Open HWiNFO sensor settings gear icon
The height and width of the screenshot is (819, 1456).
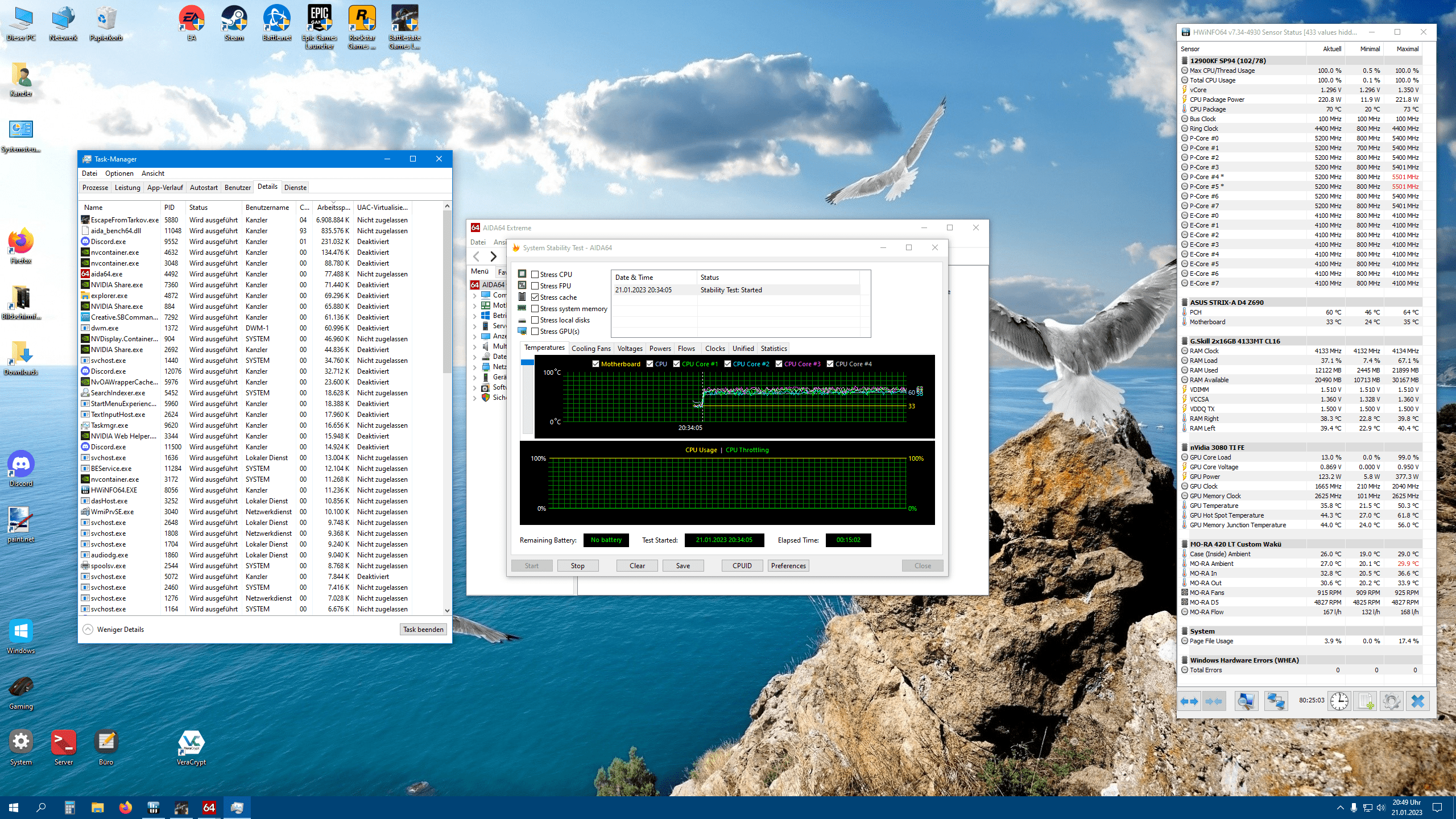click(x=1391, y=701)
